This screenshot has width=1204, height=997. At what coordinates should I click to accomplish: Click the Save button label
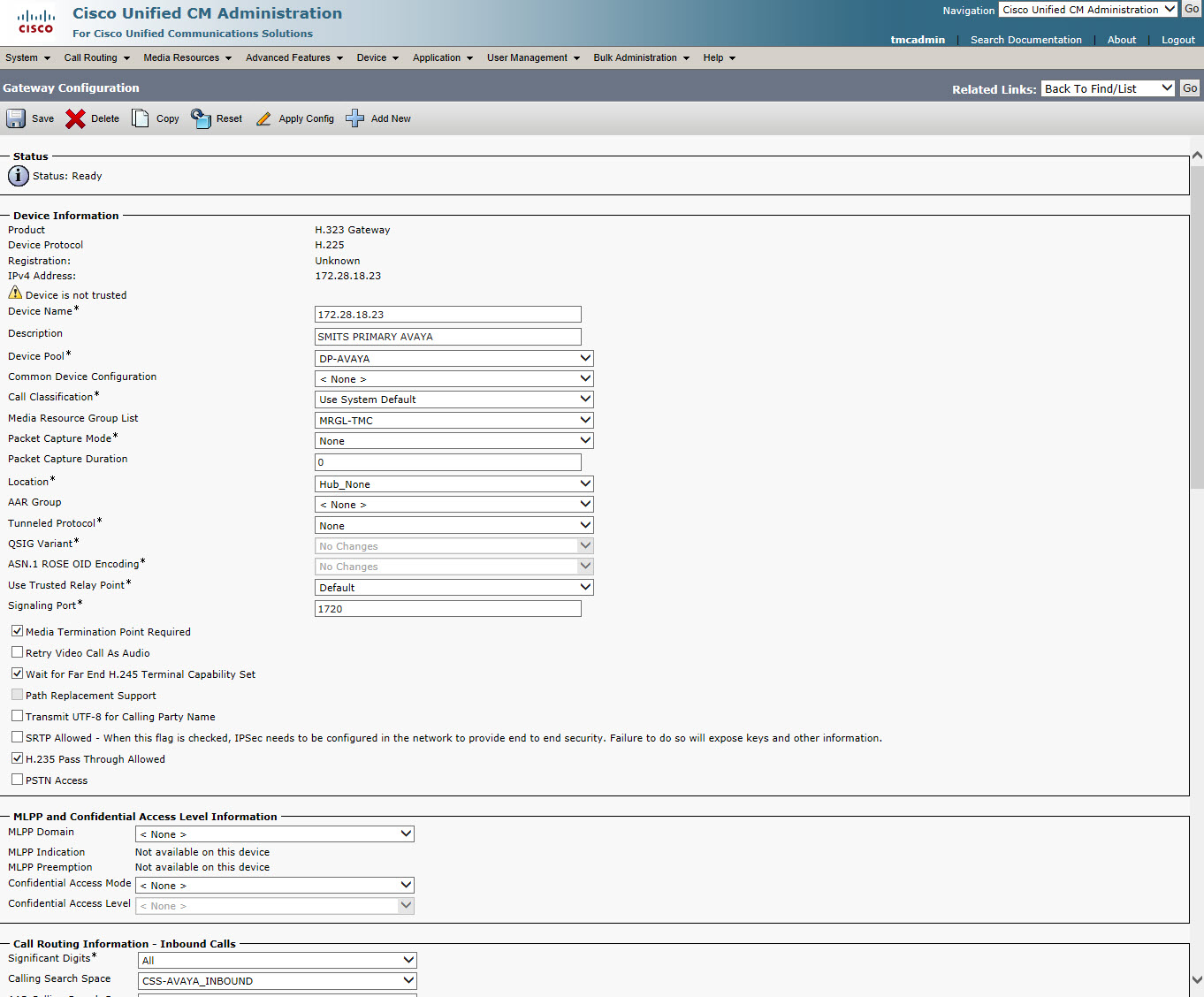pyautogui.click(x=42, y=118)
